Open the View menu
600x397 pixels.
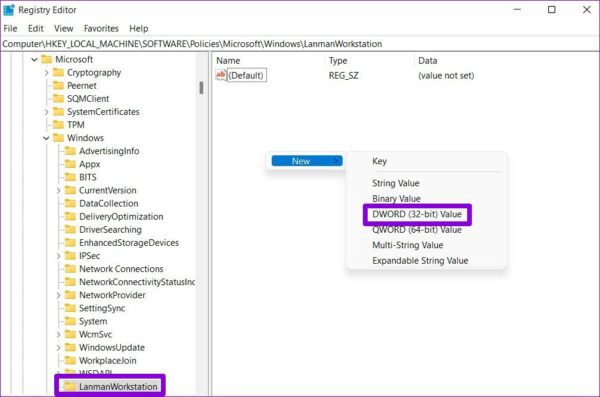click(x=64, y=28)
